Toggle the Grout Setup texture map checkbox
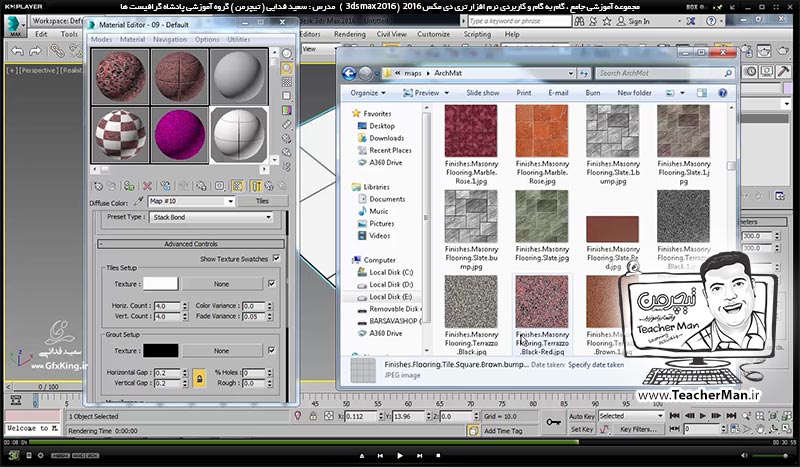 [271, 350]
